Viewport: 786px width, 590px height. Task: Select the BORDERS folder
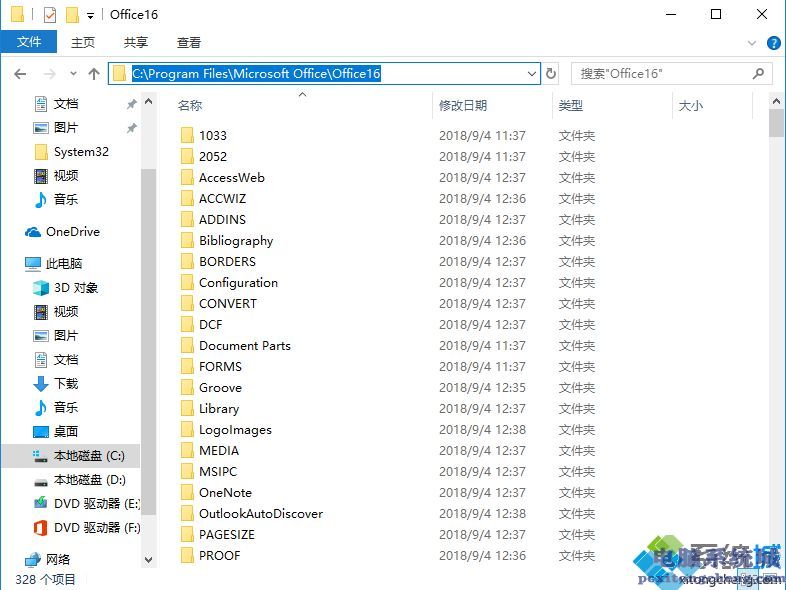point(227,262)
